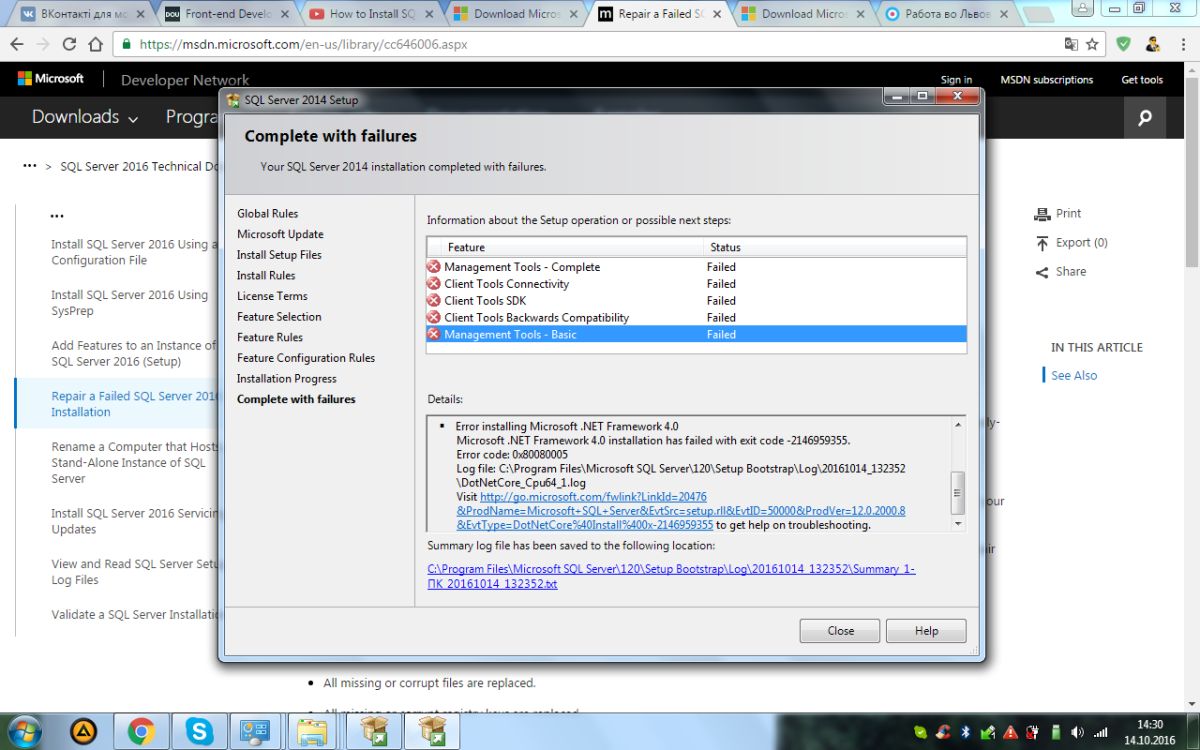Switch to the How to Install SQ tab

click(x=372, y=14)
